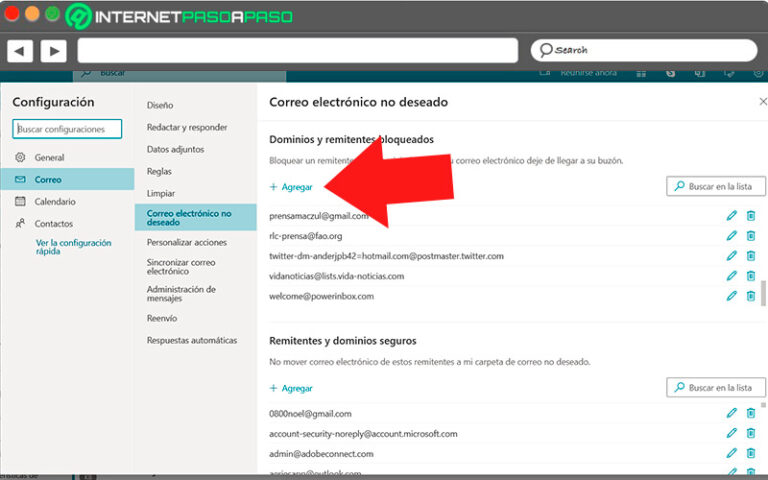Add a safe sender with Agregar
Viewport: 768px width, 480px height.
[x=291, y=388]
